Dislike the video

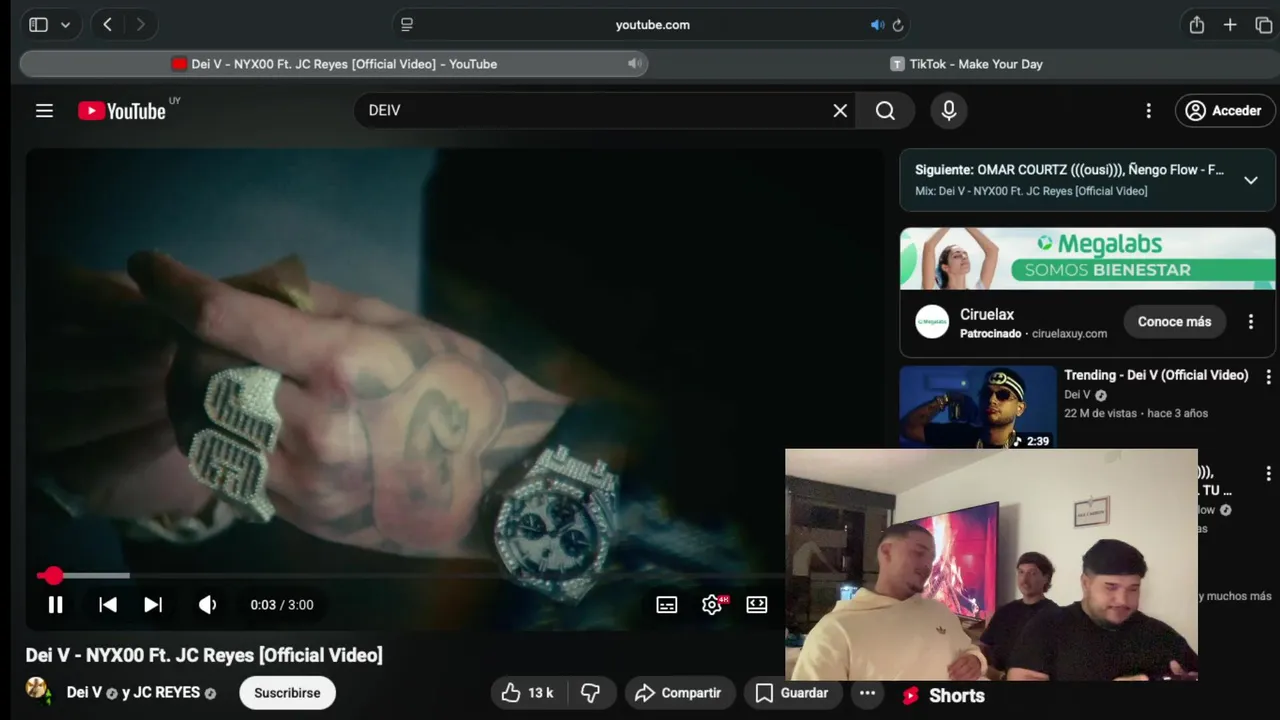click(591, 693)
